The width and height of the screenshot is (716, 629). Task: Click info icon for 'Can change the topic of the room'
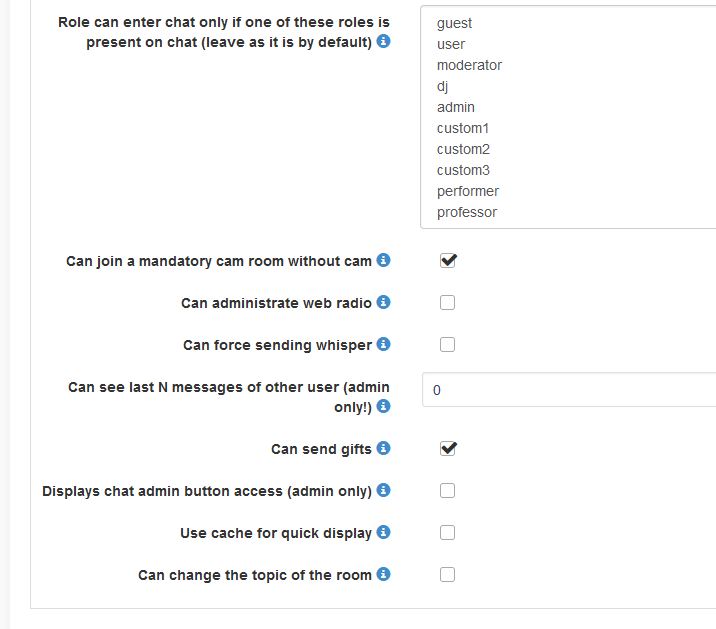click(384, 574)
